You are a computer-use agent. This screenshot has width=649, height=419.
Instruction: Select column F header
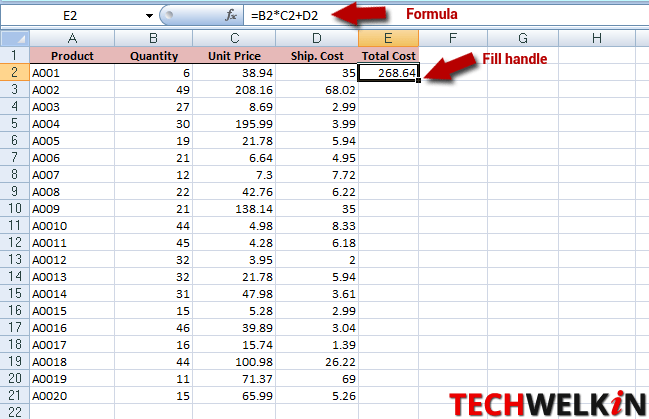[x=453, y=39]
